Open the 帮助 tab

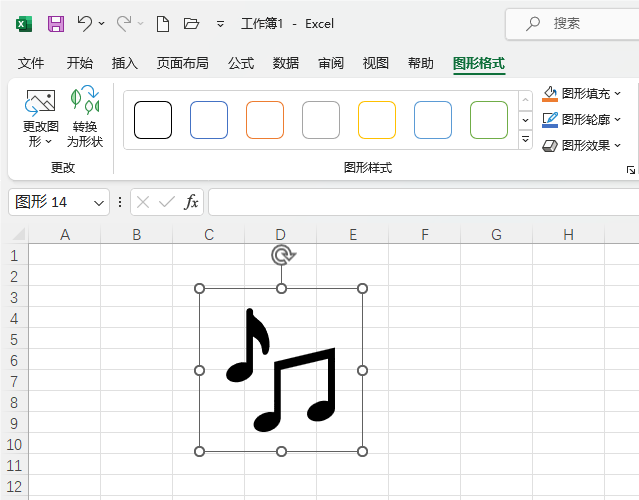point(421,63)
